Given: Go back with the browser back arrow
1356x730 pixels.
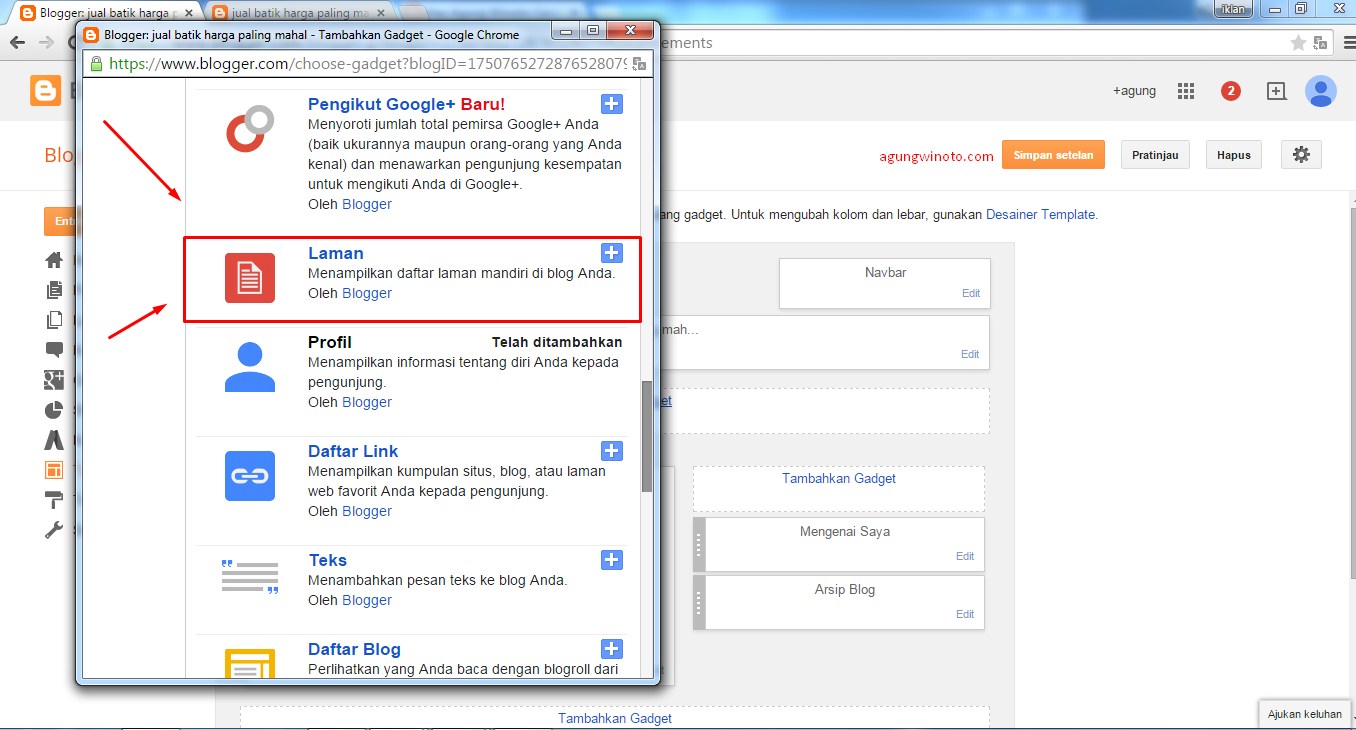Looking at the screenshot, I should tap(17, 43).
